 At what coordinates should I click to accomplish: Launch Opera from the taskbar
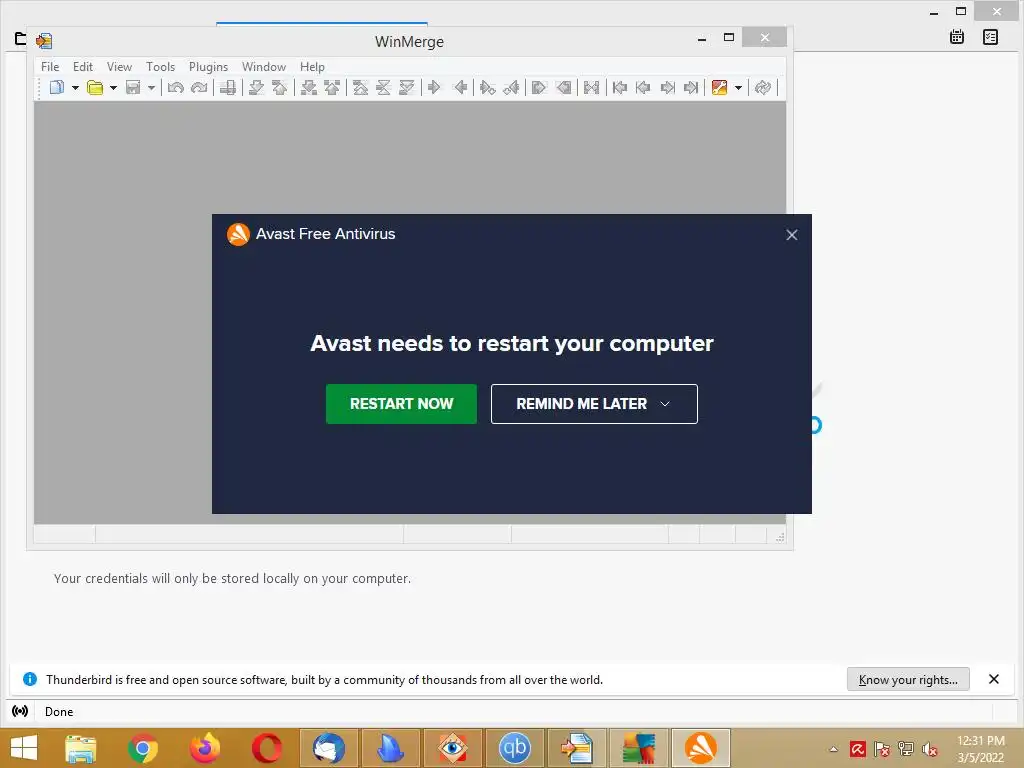point(266,748)
